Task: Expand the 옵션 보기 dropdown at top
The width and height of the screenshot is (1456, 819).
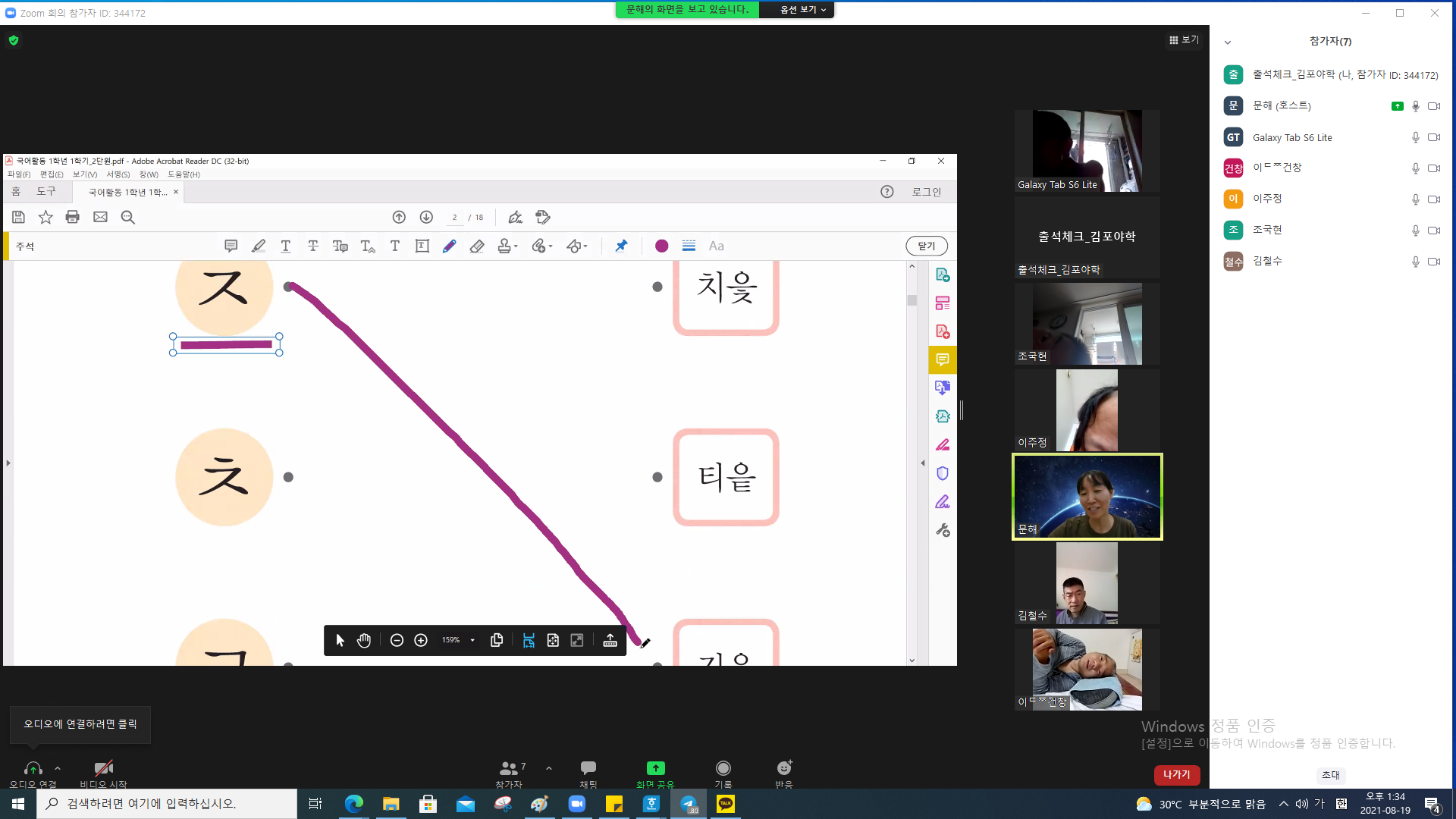Action: point(802,10)
